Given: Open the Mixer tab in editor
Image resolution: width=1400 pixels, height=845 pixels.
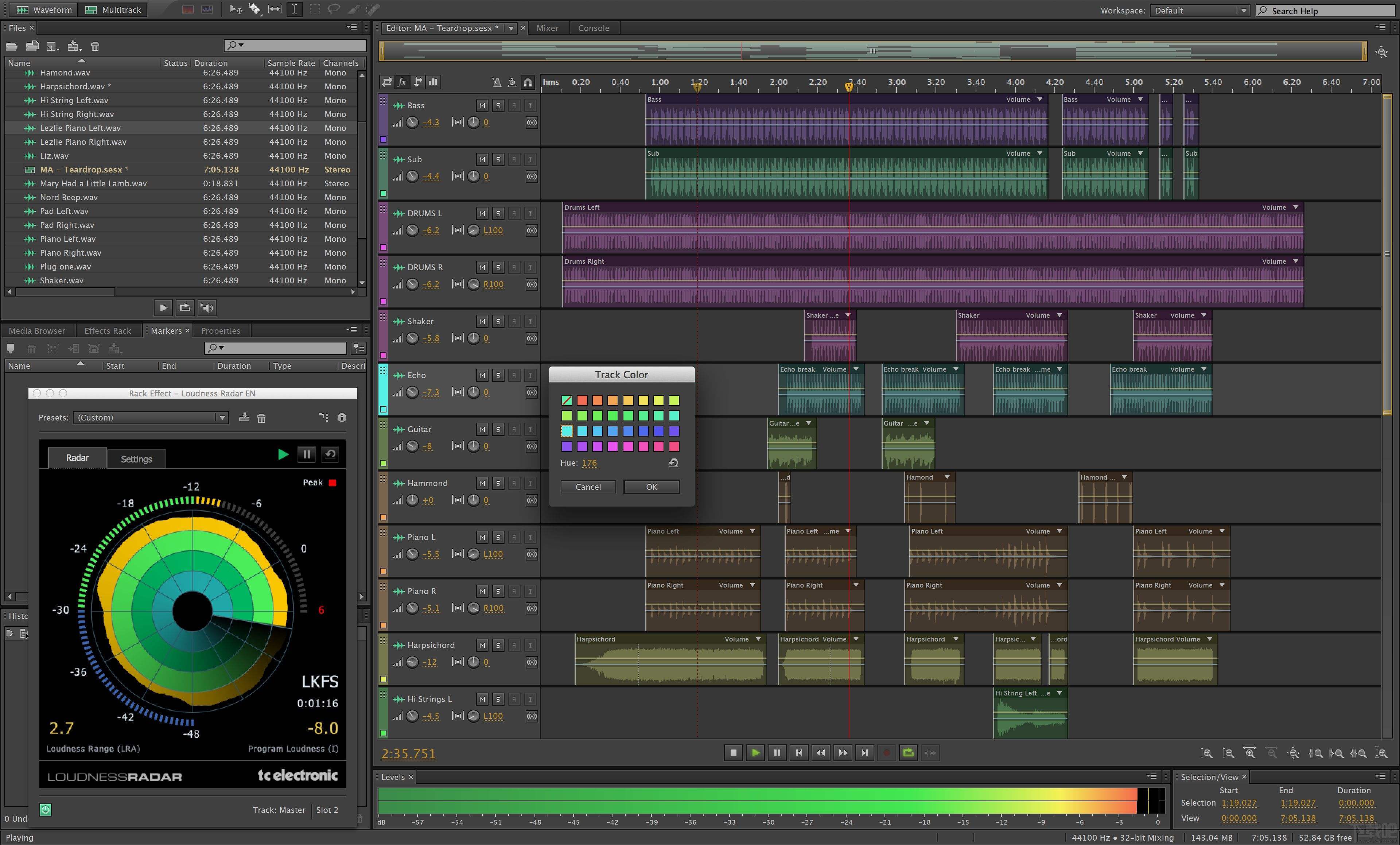Looking at the screenshot, I should pyautogui.click(x=547, y=27).
